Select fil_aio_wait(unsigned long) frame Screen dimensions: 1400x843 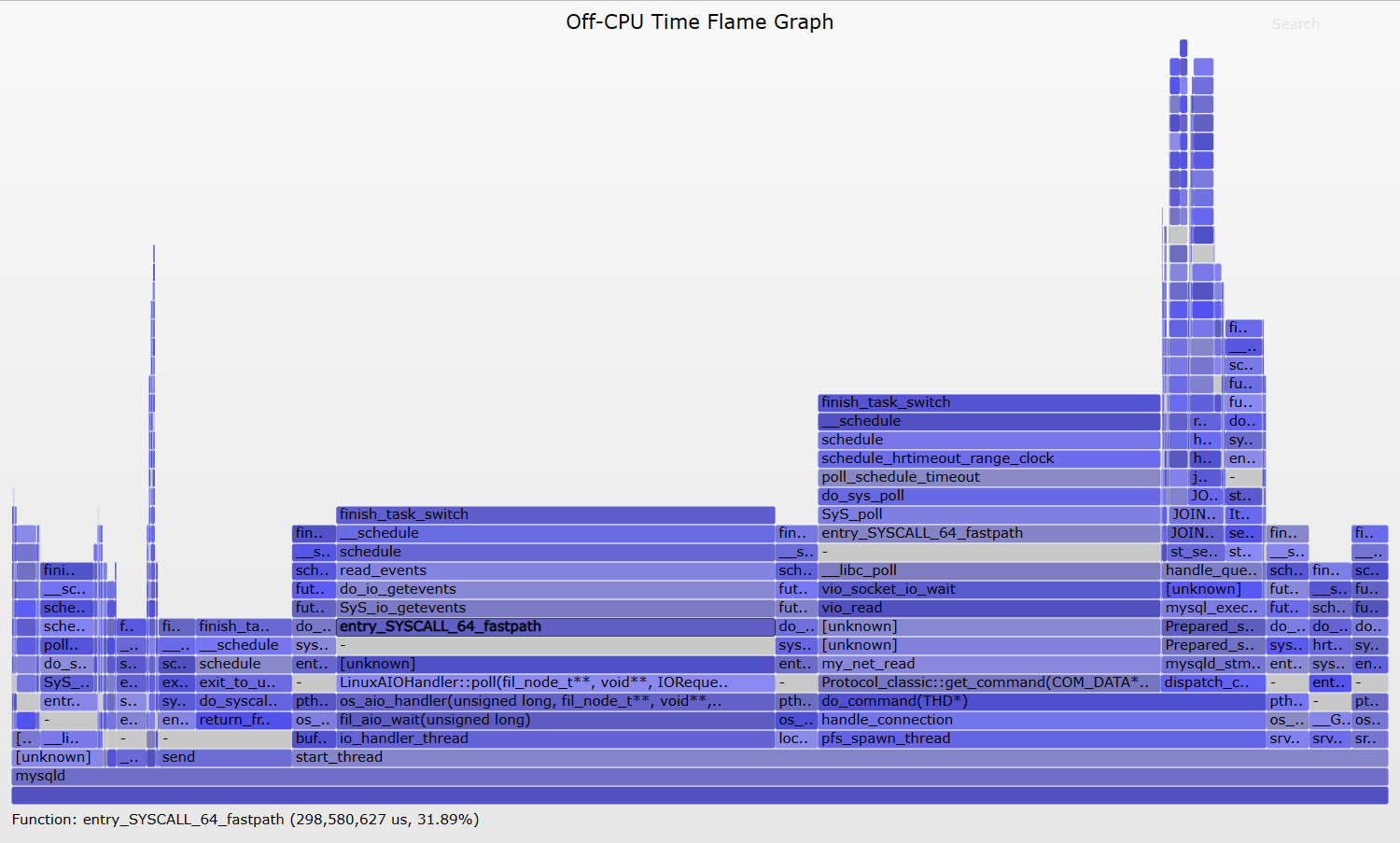pyautogui.click(x=555, y=720)
